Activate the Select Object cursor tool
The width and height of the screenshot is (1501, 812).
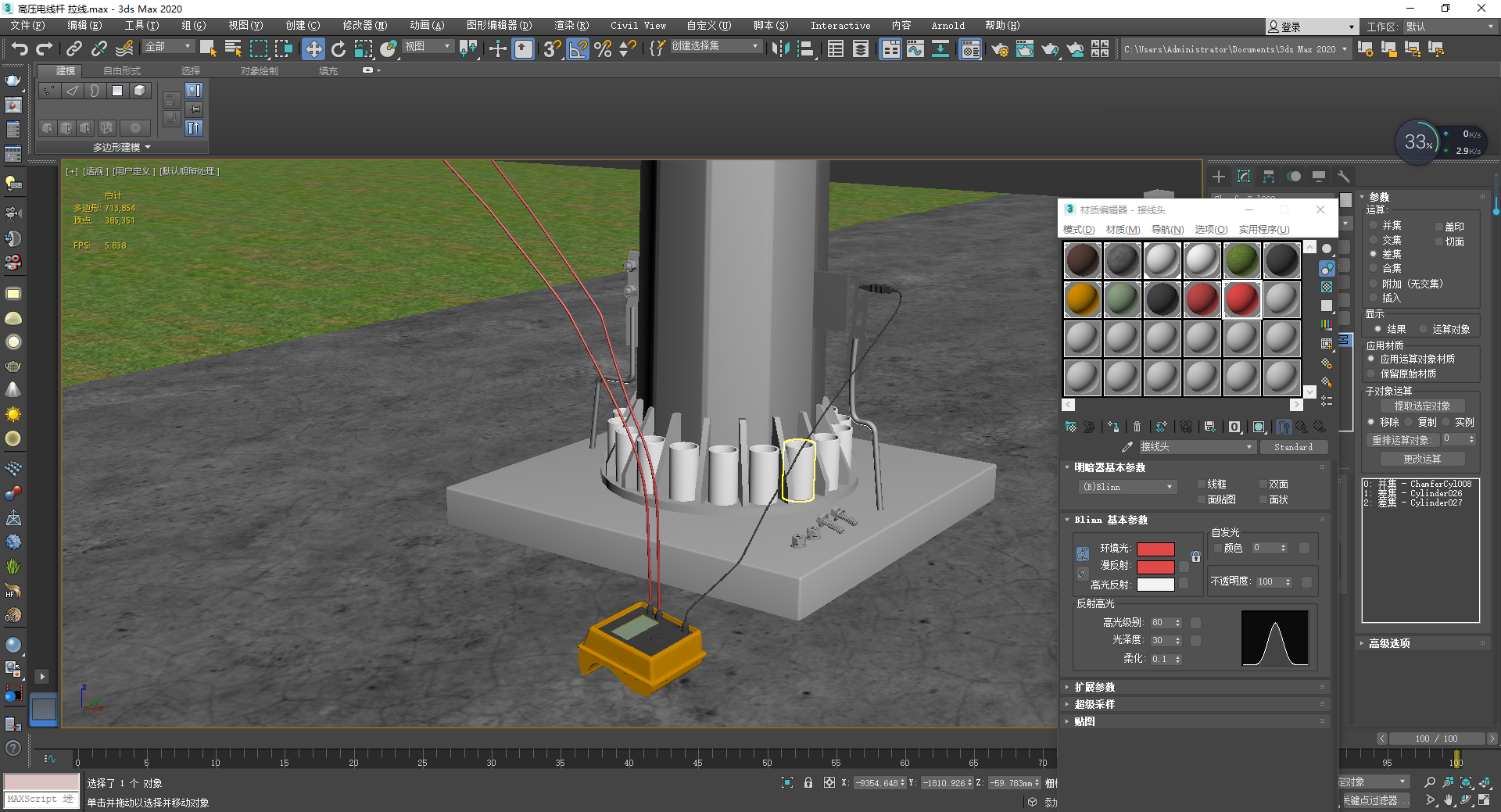click(207, 49)
